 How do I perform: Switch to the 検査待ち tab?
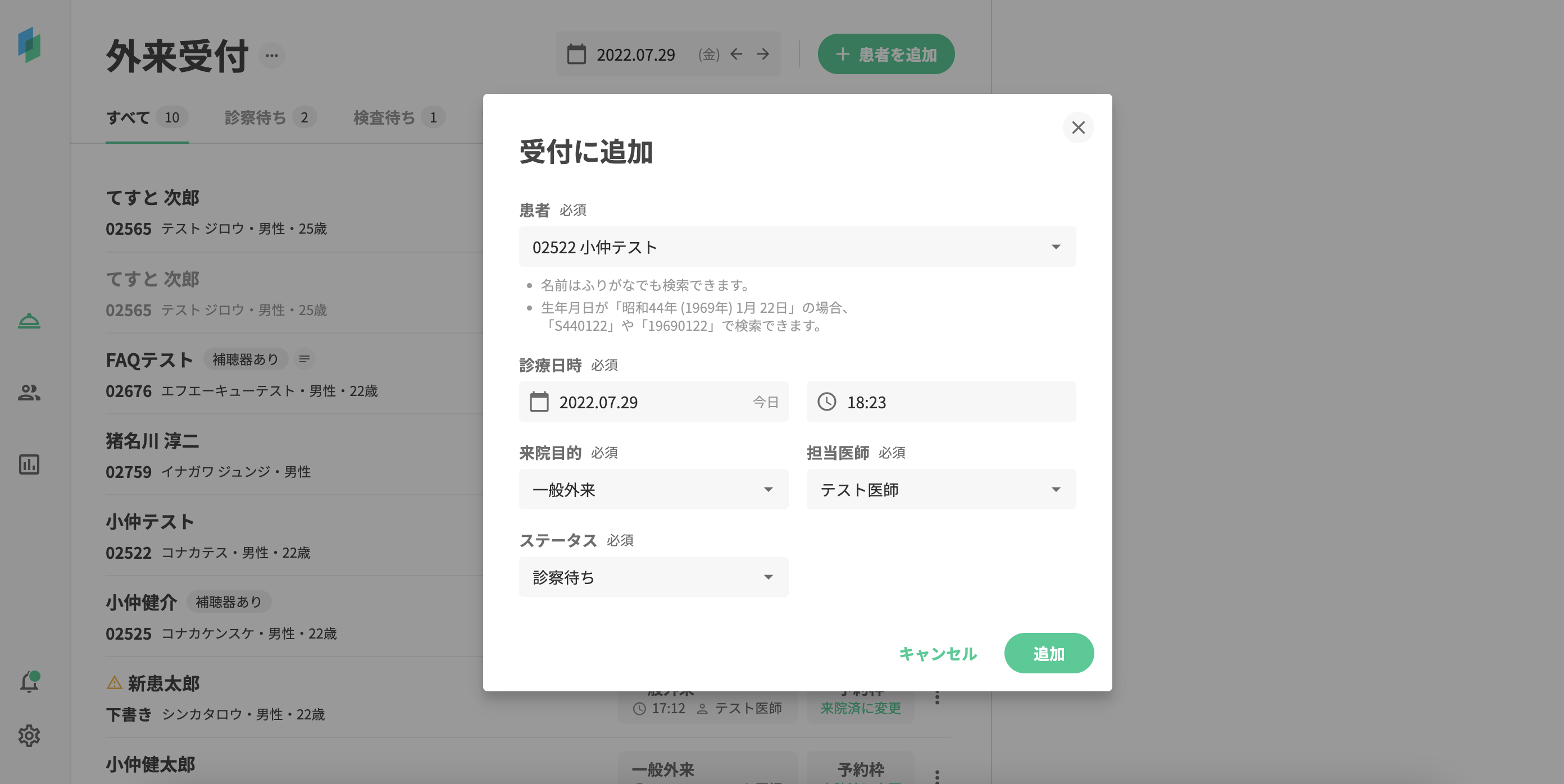384,117
